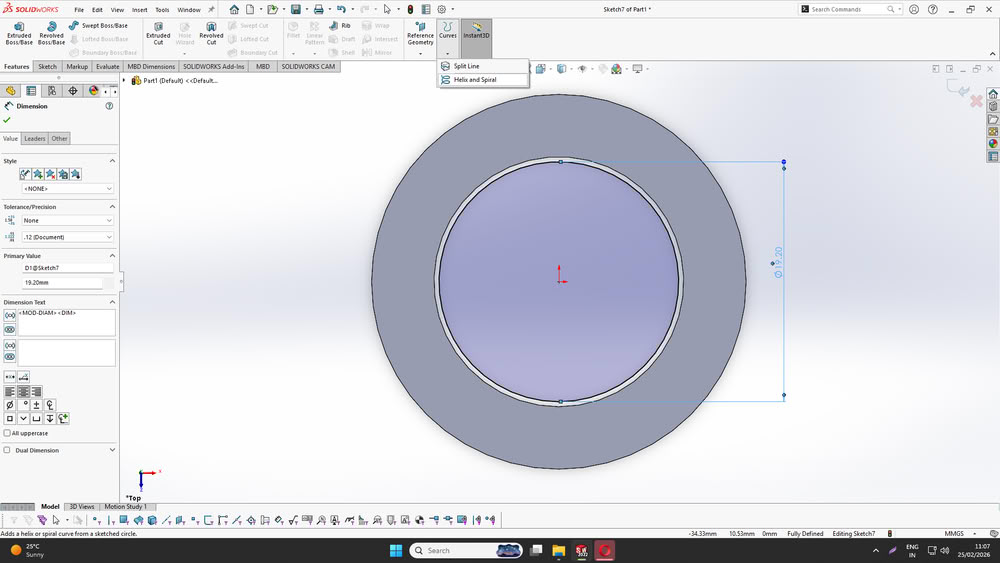Screen dimensions: 1000x563
Task: Select the Revolved Boss/Base tool
Action: tap(51, 33)
